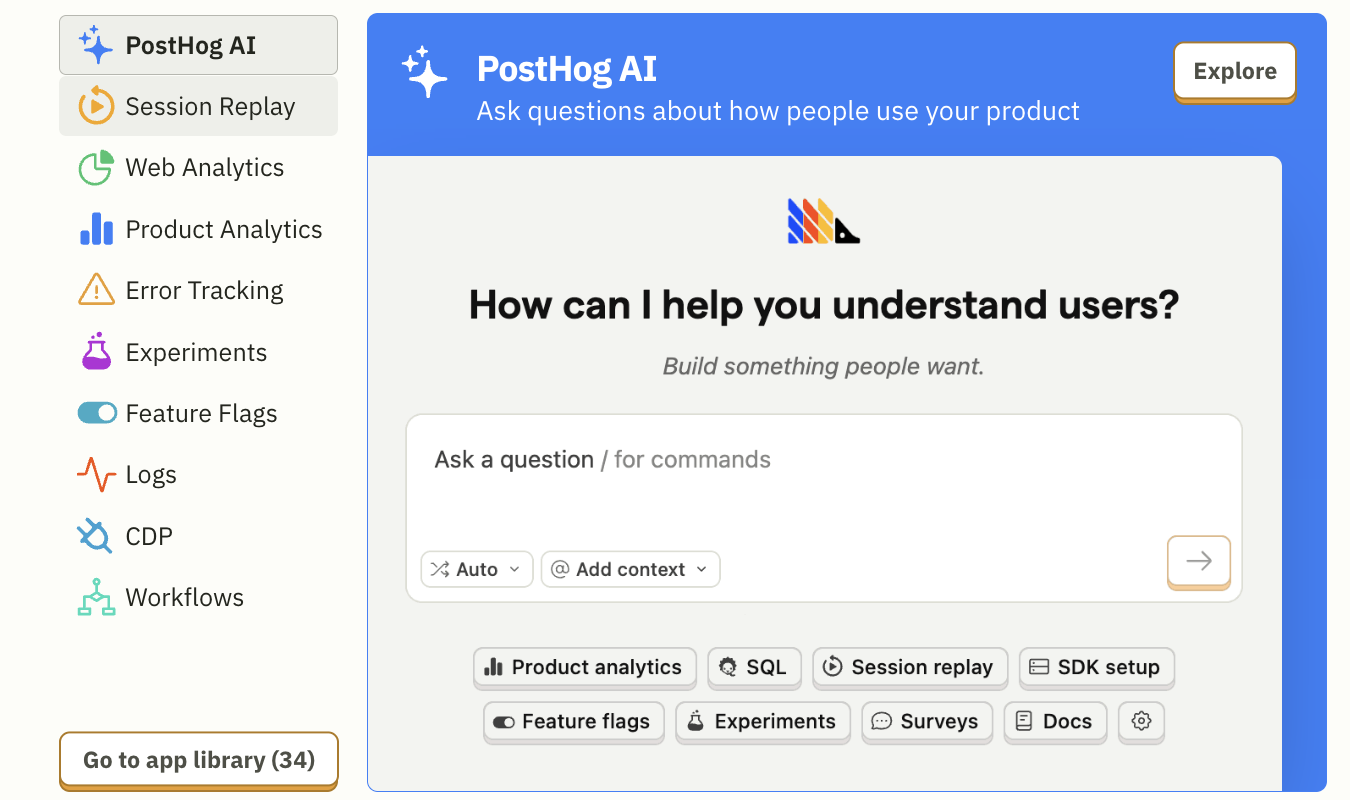Open the Auto mode dropdown
1350x800 pixels.
tap(477, 569)
